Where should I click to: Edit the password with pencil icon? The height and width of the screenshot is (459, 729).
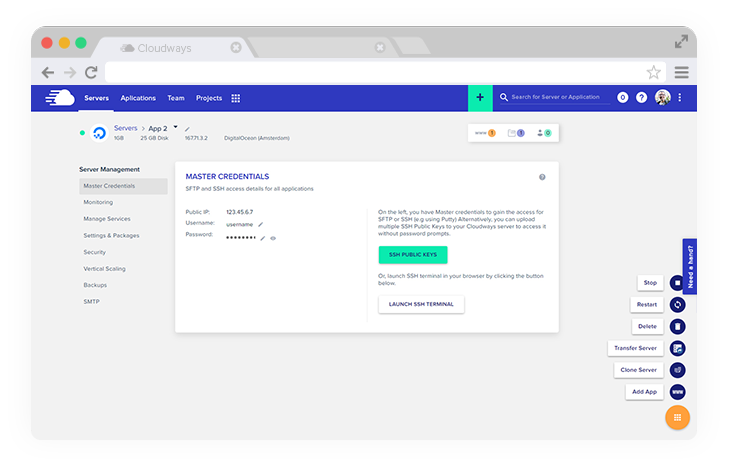(x=263, y=238)
